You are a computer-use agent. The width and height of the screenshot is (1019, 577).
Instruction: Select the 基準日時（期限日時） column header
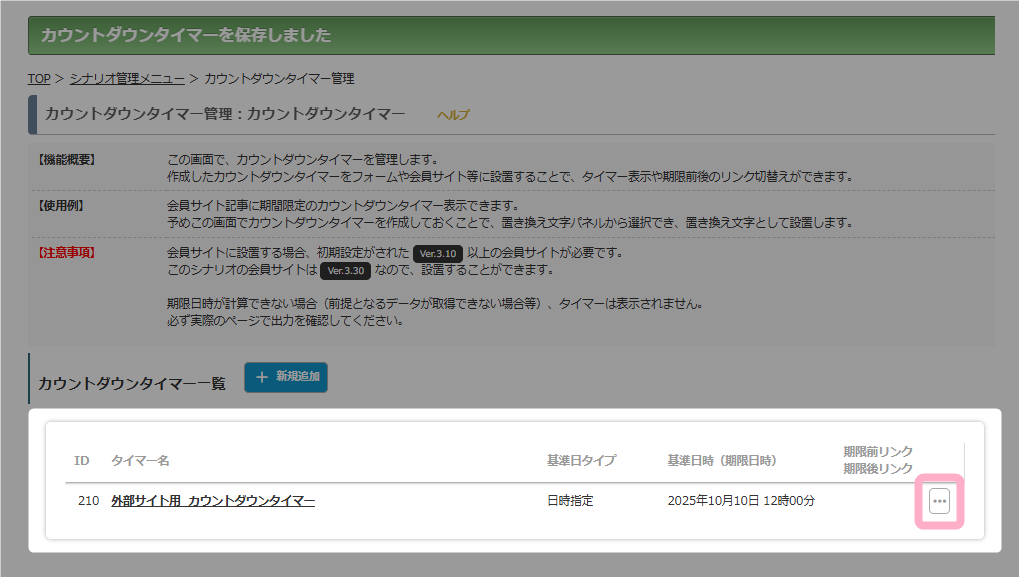click(x=722, y=461)
